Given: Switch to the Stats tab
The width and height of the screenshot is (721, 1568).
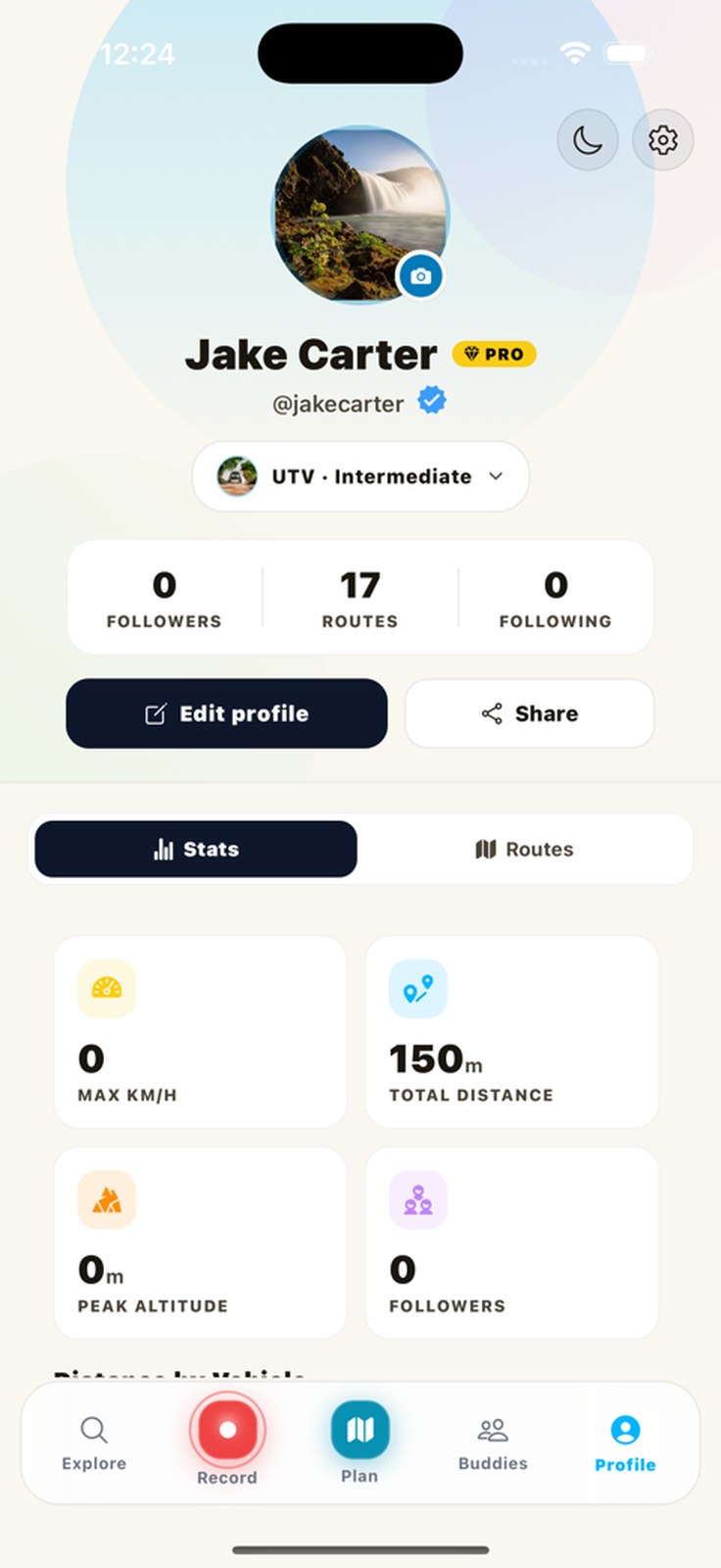Looking at the screenshot, I should pyautogui.click(x=196, y=849).
